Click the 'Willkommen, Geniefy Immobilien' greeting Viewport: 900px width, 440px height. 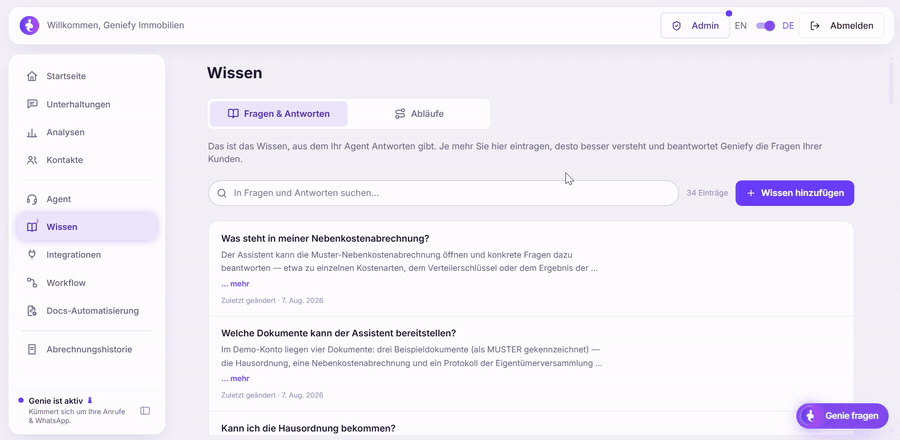click(115, 25)
